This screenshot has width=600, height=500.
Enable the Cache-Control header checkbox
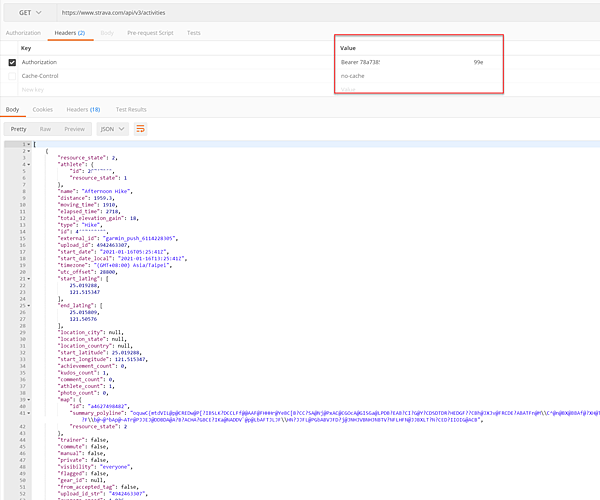tap(12, 76)
